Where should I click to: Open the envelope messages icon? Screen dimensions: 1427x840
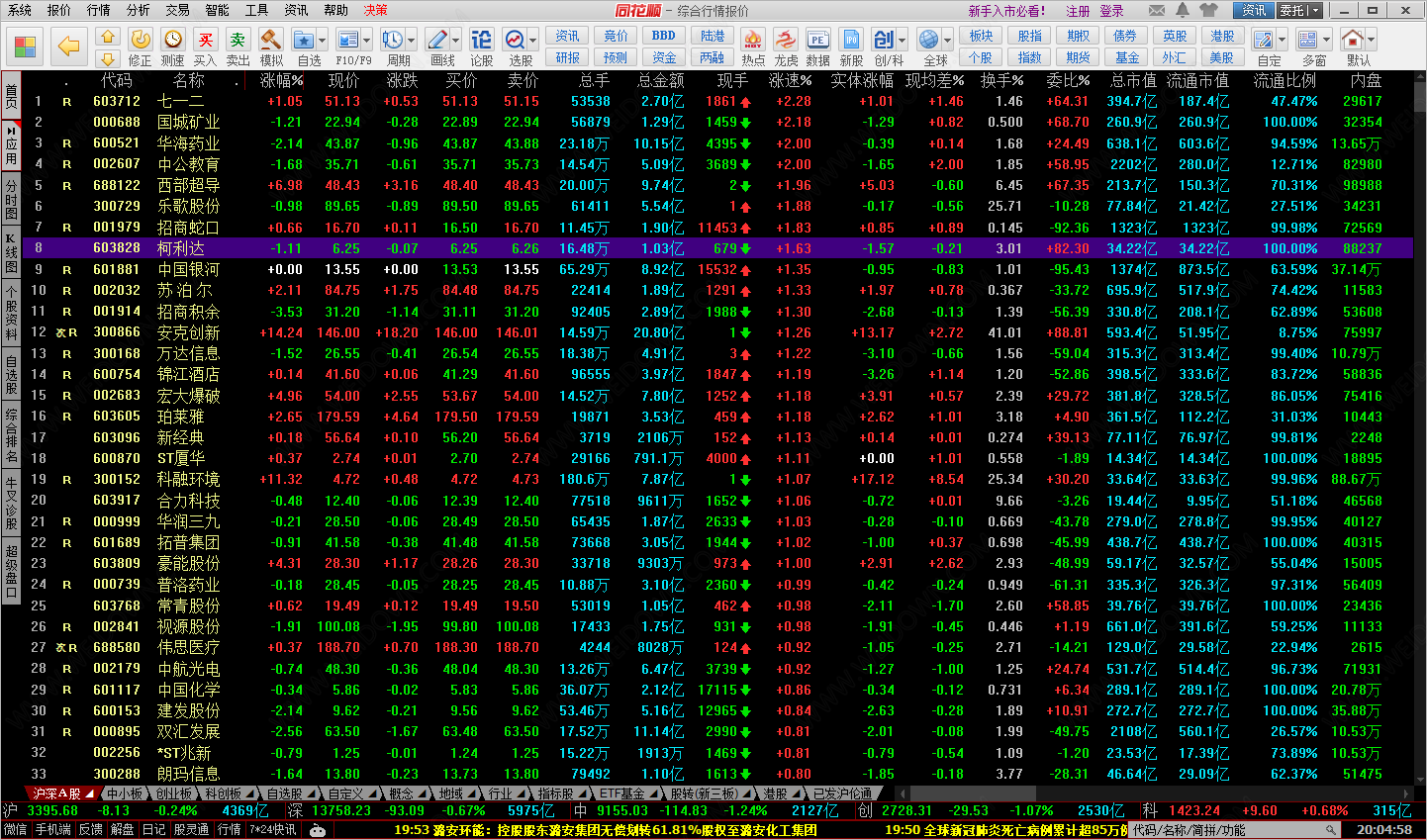click(x=1157, y=10)
